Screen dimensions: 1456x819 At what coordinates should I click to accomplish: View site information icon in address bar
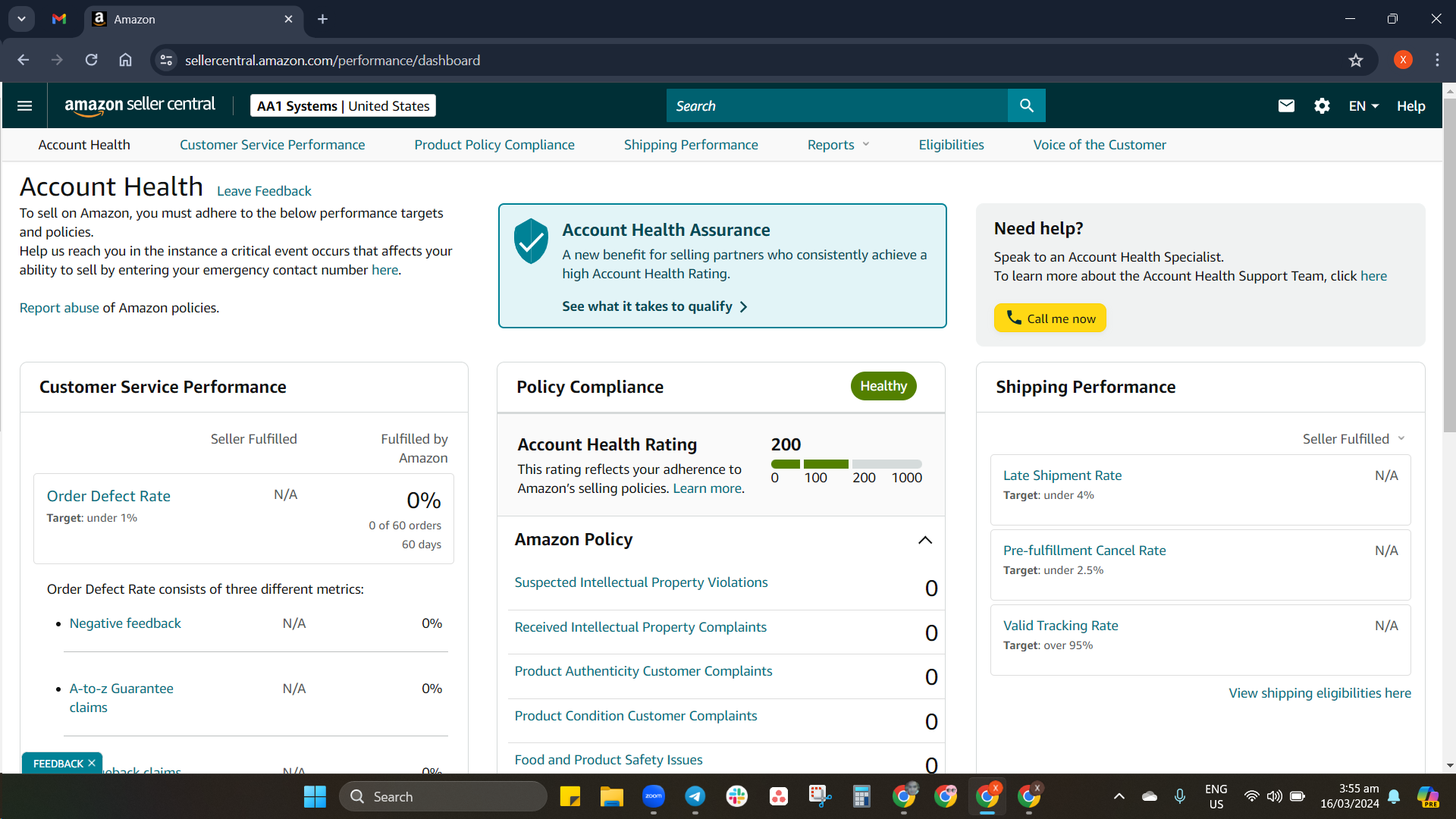[x=166, y=60]
